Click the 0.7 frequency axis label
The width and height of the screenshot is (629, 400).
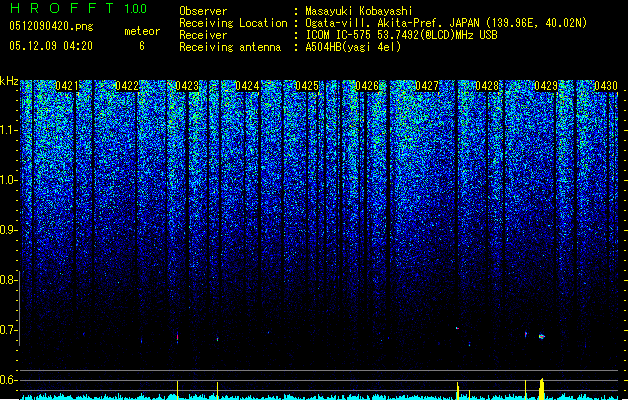(x=8, y=330)
